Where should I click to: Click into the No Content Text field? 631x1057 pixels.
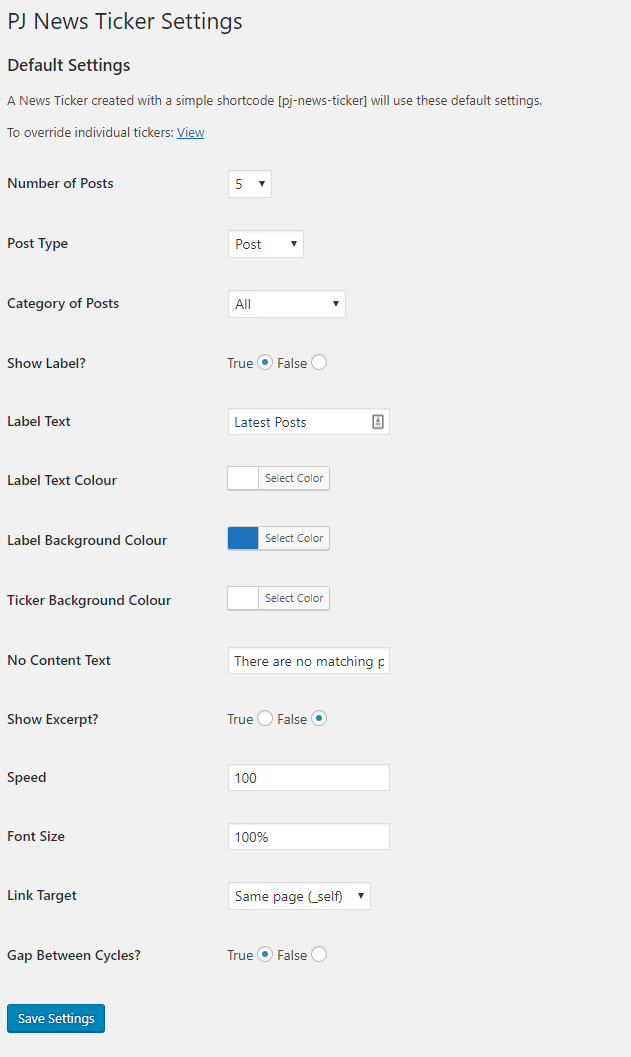coord(309,661)
